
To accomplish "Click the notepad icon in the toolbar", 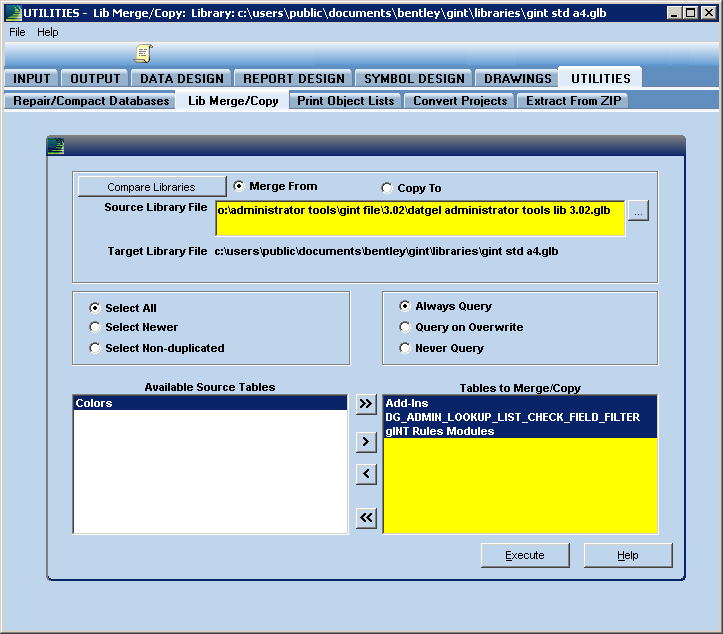I will click(x=143, y=53).
